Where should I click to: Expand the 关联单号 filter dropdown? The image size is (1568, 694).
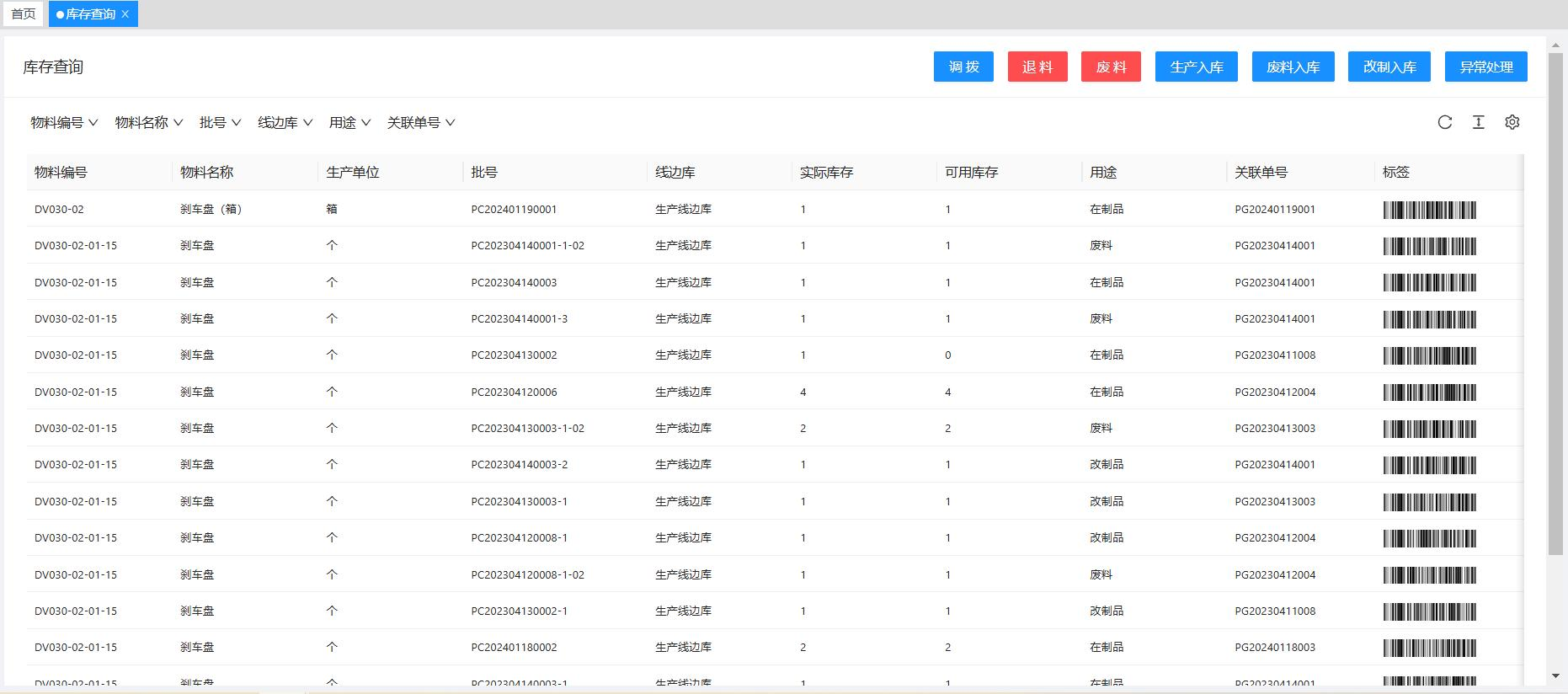pos(420,123)
